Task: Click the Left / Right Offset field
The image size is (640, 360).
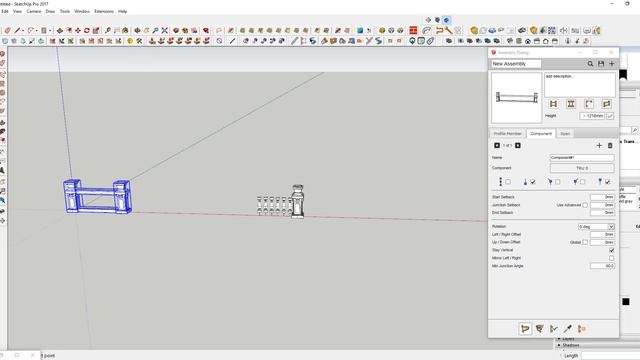Action: pos(602,234)
